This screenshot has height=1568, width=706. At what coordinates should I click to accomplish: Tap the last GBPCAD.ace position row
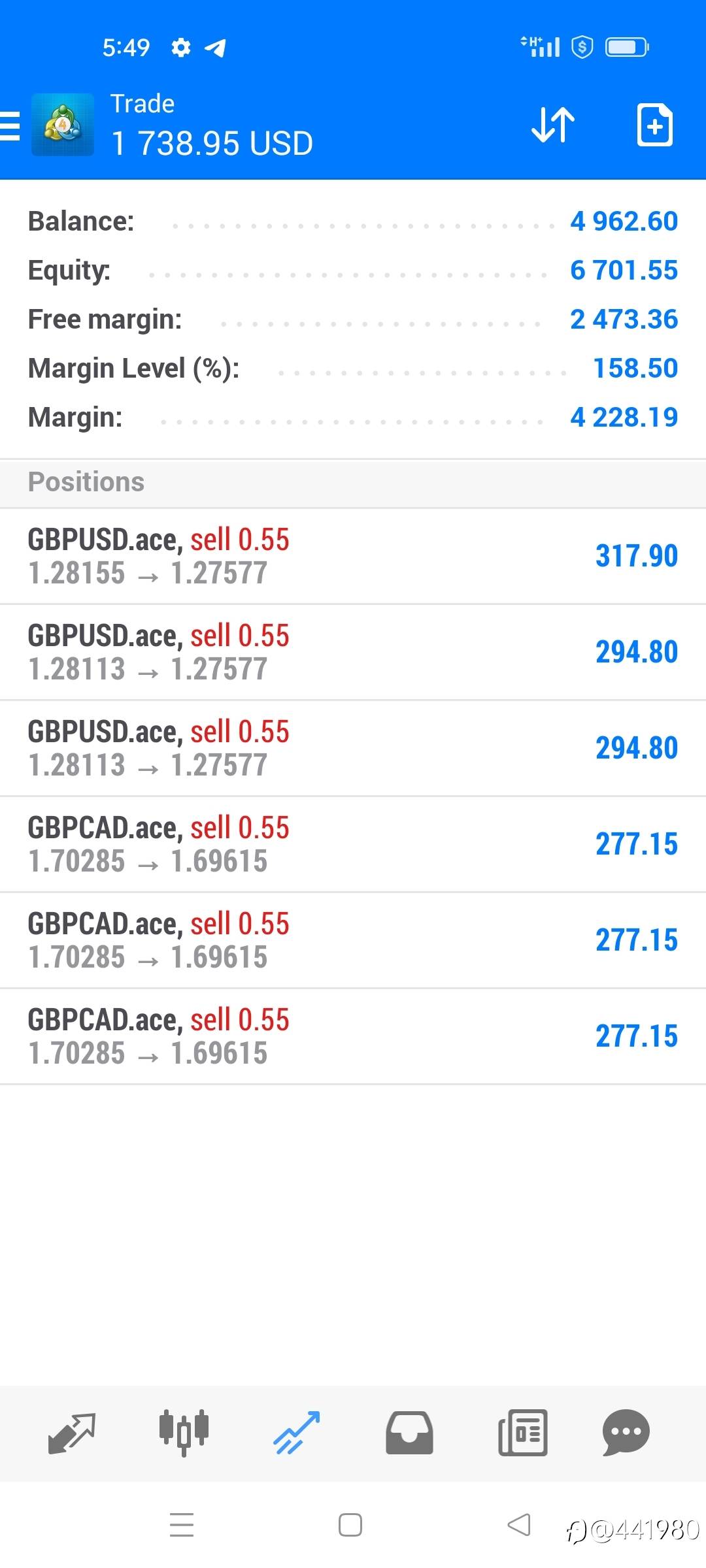tap(353, 1036)
